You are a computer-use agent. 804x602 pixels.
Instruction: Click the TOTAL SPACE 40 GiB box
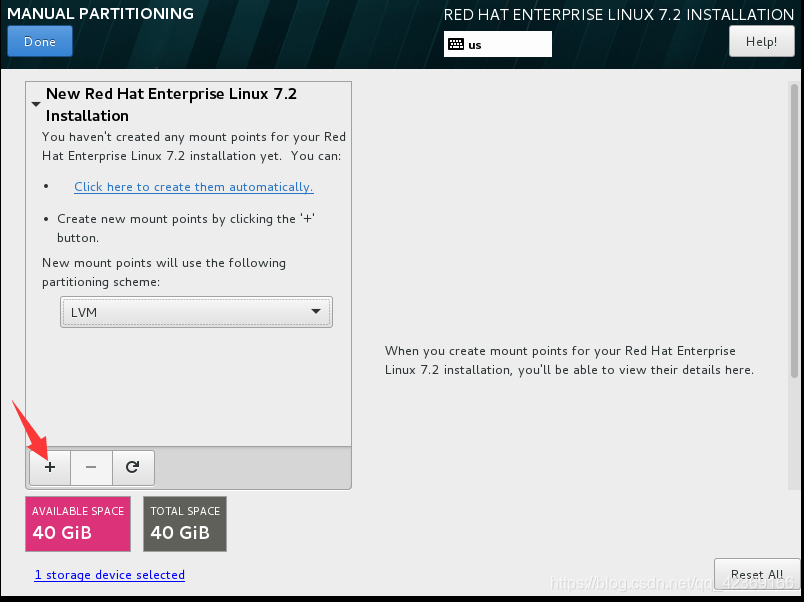tap(185, 524)
